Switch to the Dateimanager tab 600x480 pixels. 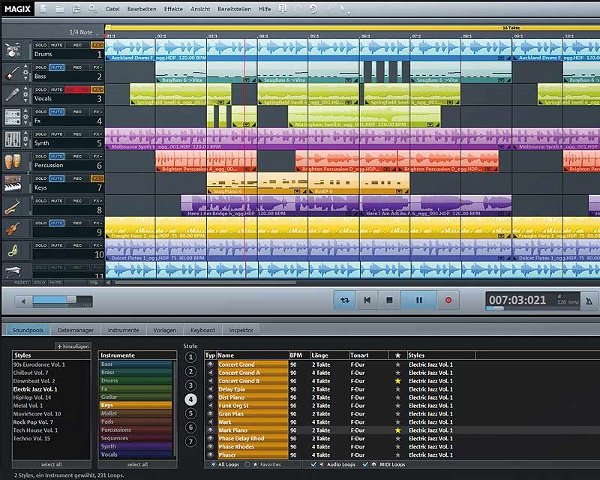[x=75, y=330]
